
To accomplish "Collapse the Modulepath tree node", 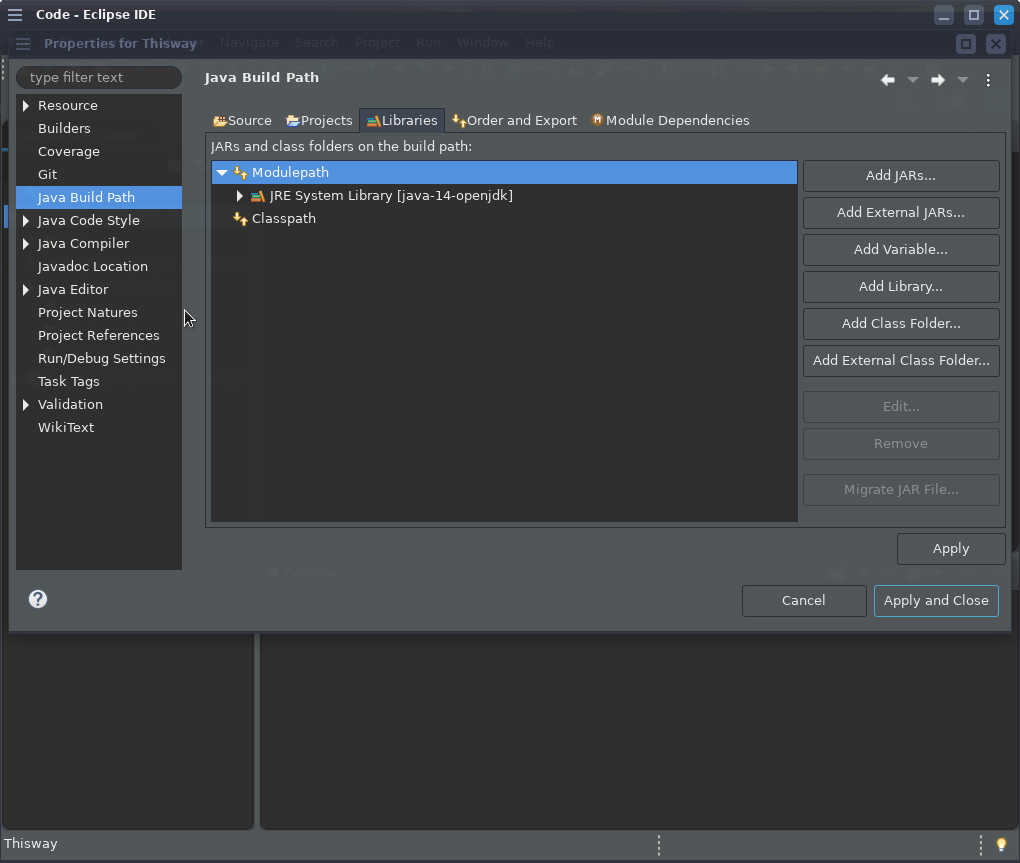I will click(222, 173).
